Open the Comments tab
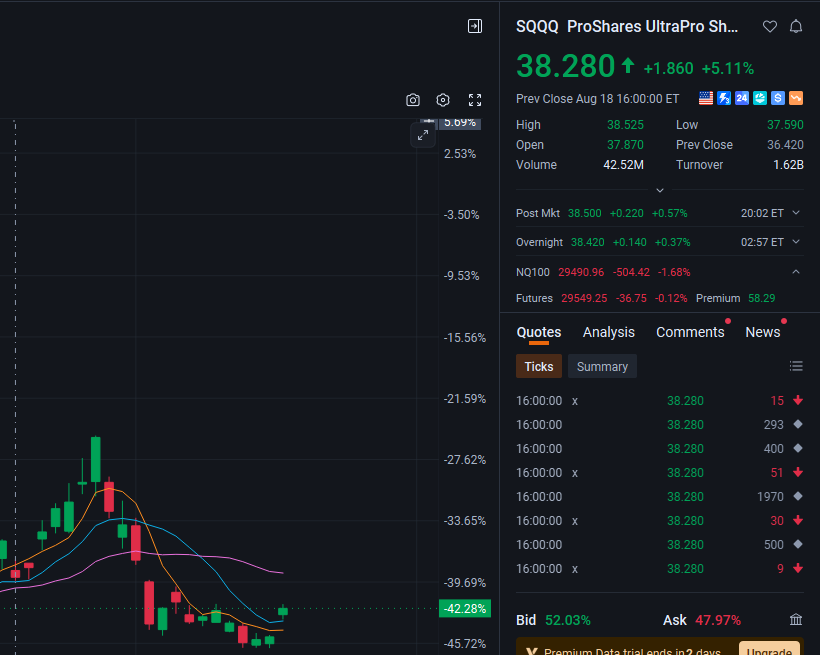Screen dimensions: 820x655 pos(690,332)
